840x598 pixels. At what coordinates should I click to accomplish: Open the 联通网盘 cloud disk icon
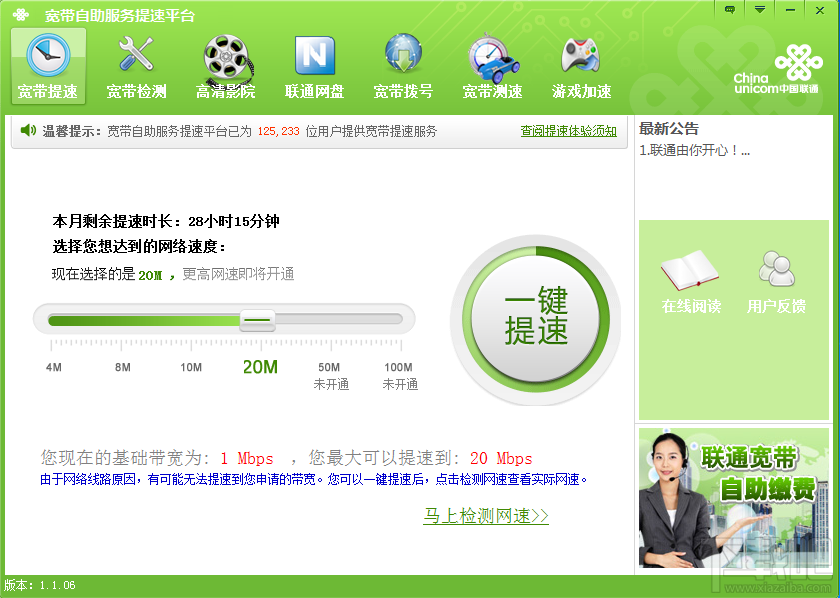pyautogui.click(x=314, y=55)
